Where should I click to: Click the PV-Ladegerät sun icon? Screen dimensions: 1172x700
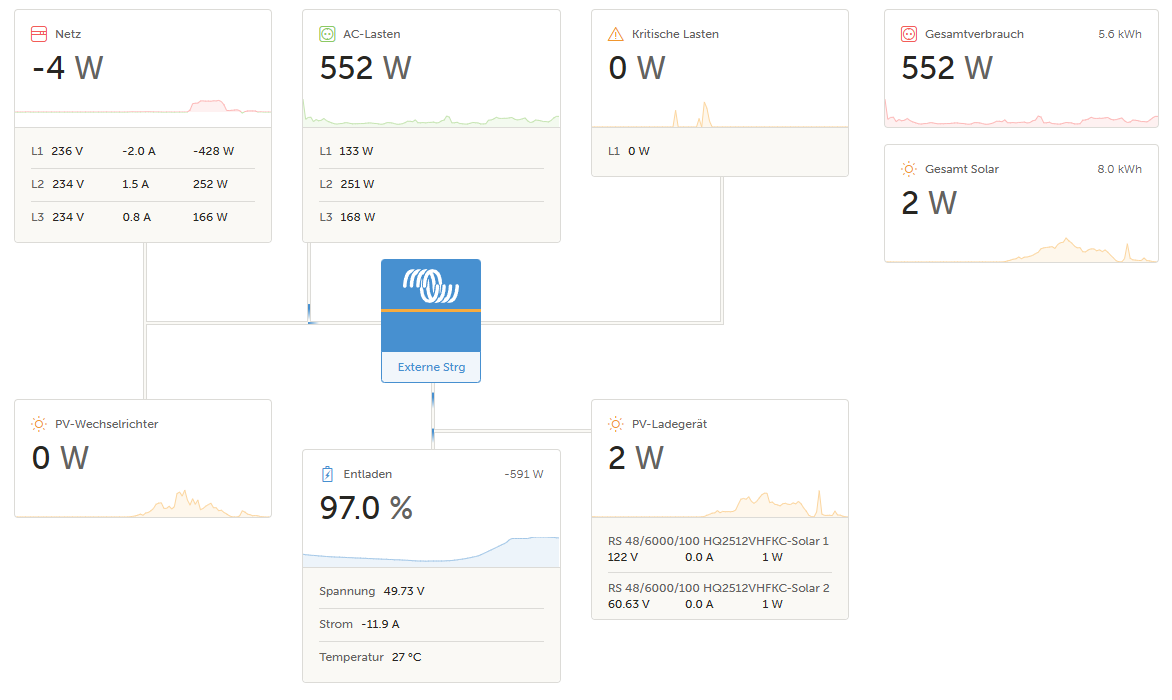tap(616, 424)
